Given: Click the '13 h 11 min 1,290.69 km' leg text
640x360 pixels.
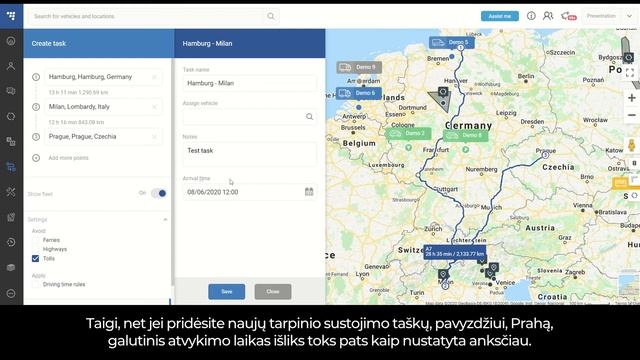Looking at the screenshot, I should (78, 93).
